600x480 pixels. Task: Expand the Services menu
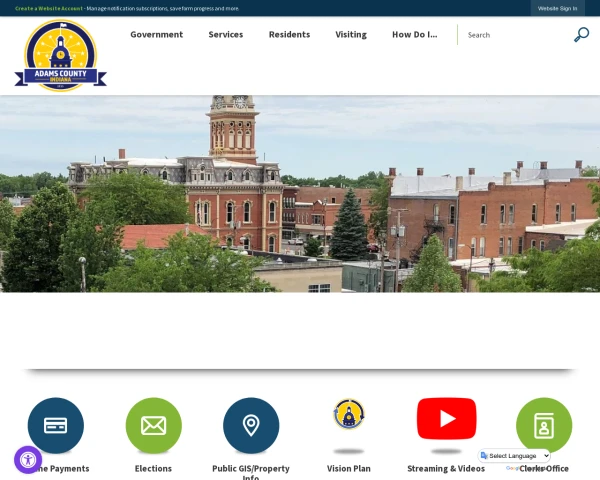coord(226,34)
